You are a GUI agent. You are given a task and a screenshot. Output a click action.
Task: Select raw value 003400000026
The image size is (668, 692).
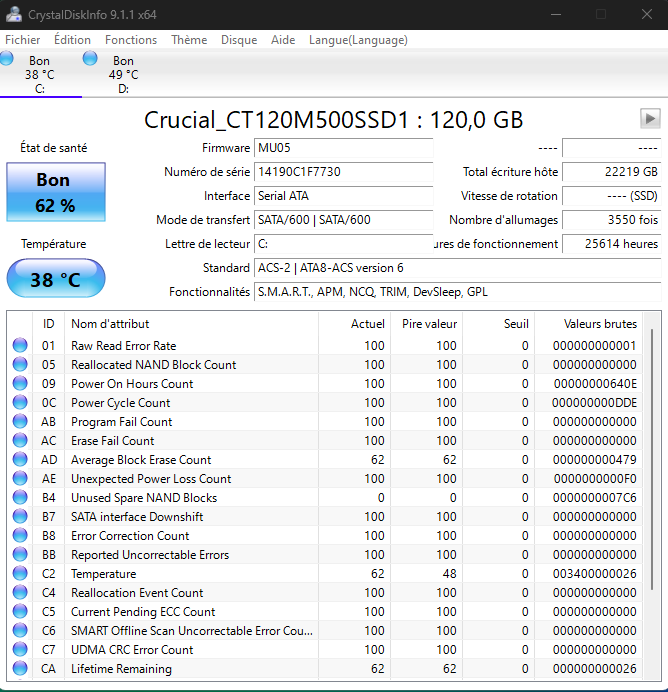(x=595, y=573)
